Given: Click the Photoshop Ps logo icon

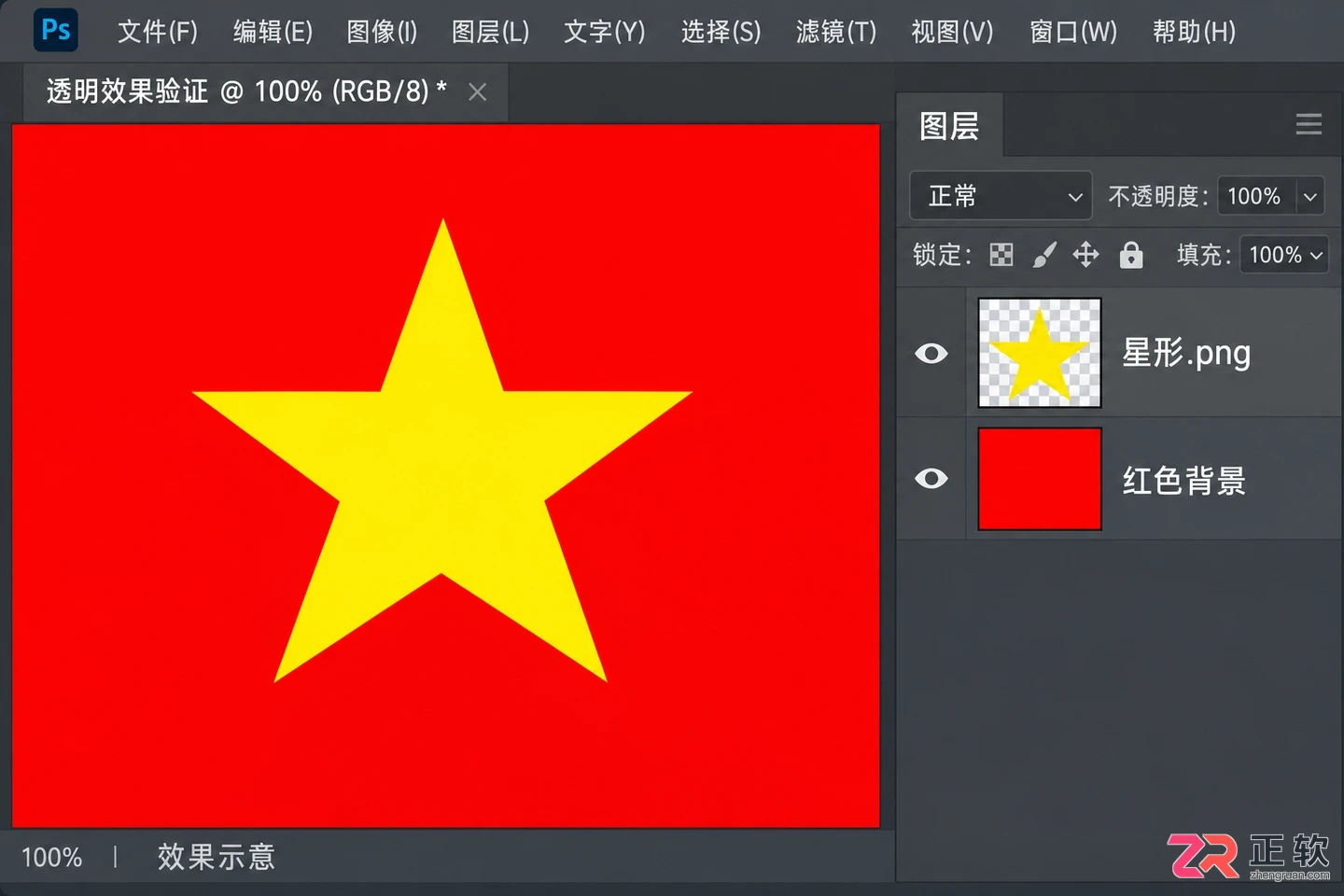Looking at the screenshot, I should pyautogui.click(x=55, y=31).
